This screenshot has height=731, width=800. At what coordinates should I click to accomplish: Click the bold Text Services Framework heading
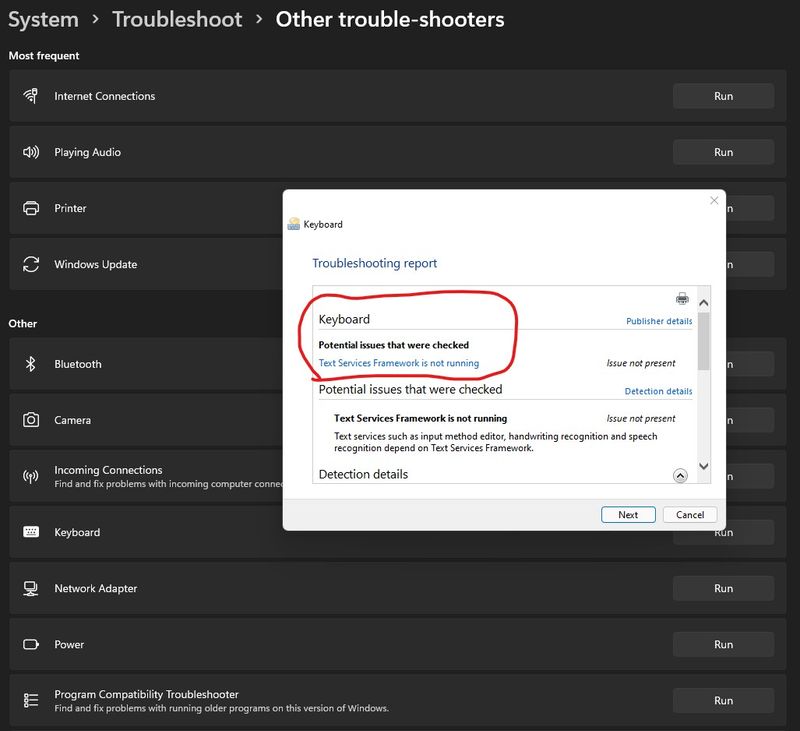point(420,418)
